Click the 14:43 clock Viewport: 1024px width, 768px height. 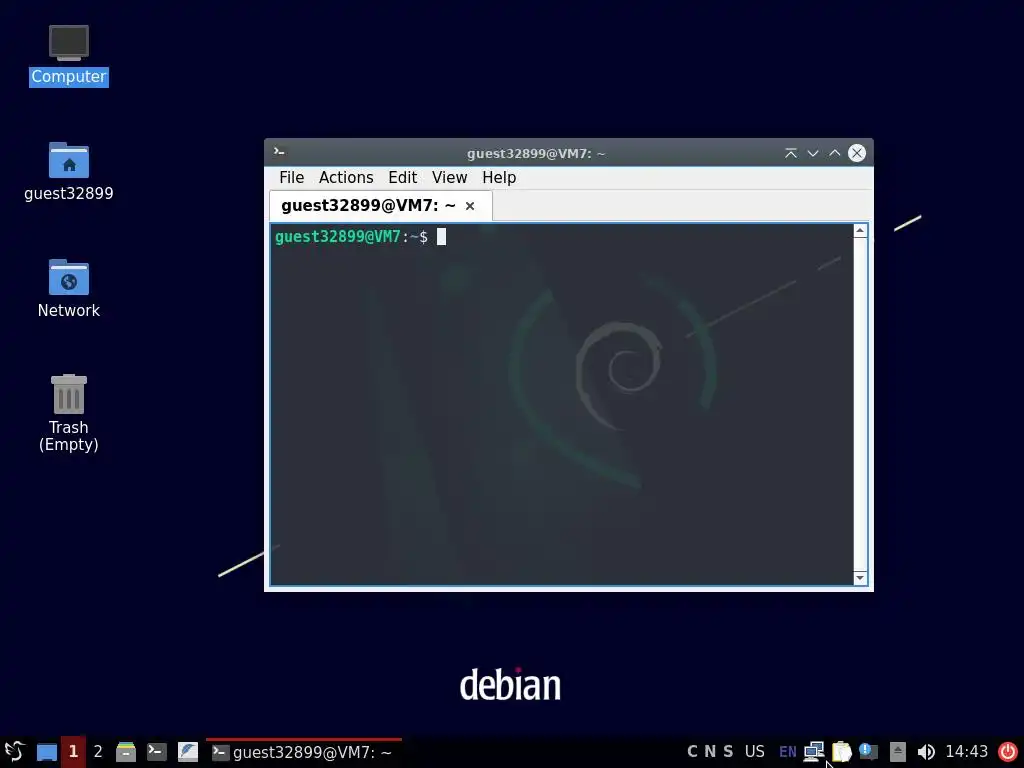967,752
